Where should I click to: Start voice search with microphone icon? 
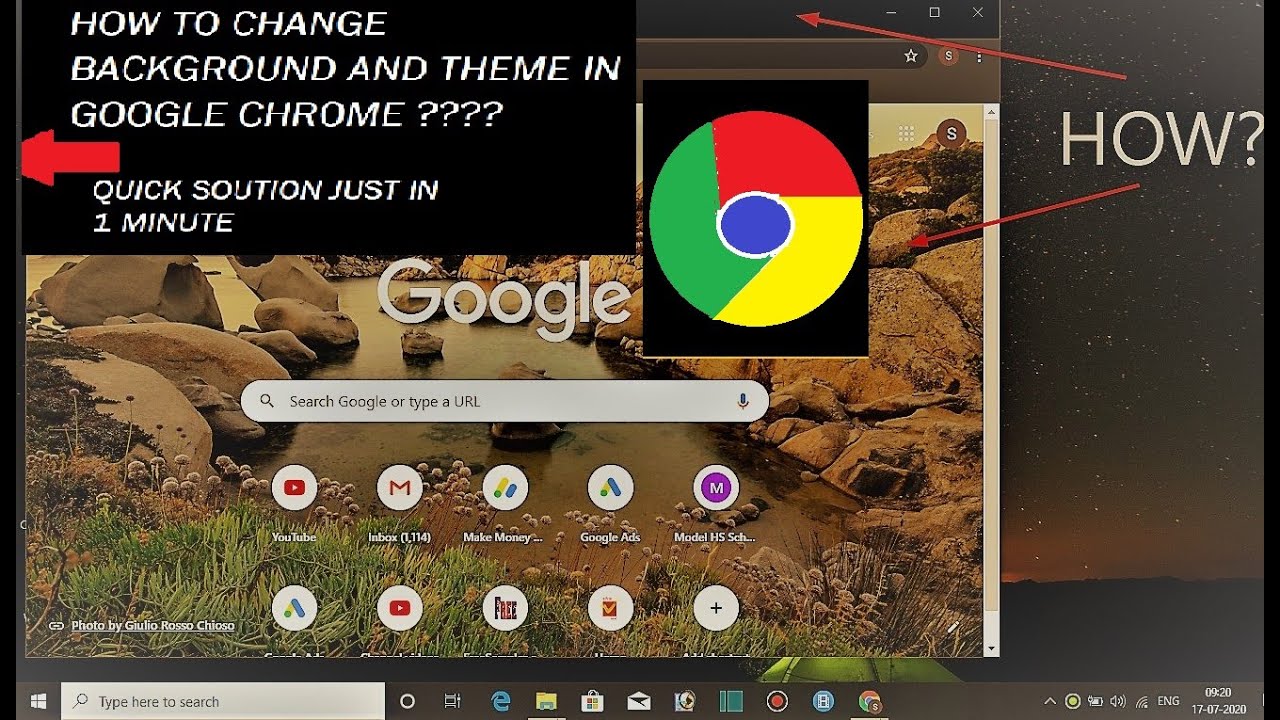[x=743, y=401]
